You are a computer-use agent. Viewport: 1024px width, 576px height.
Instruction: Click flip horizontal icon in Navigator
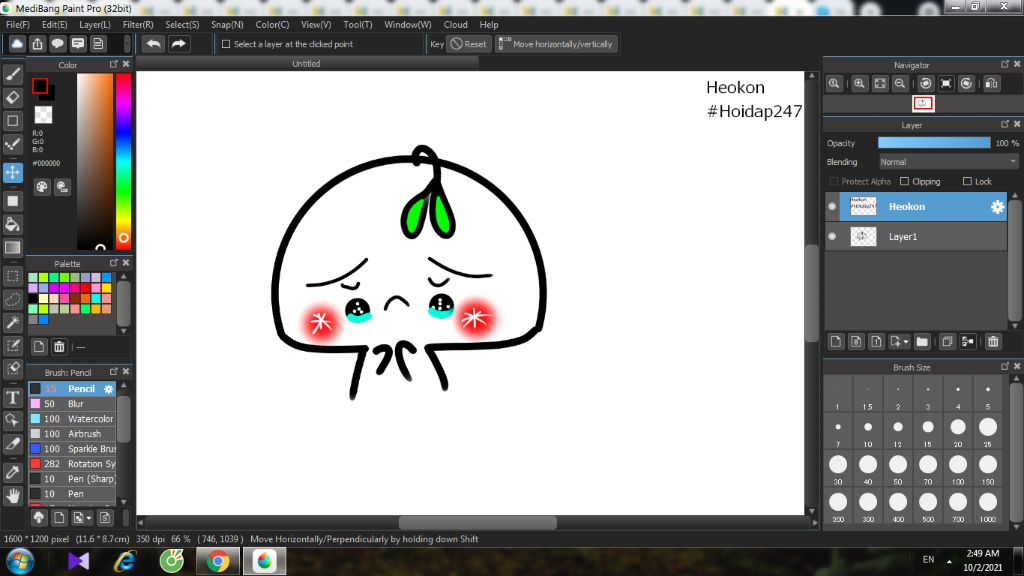pyautogui.click(x=991, y=84)
